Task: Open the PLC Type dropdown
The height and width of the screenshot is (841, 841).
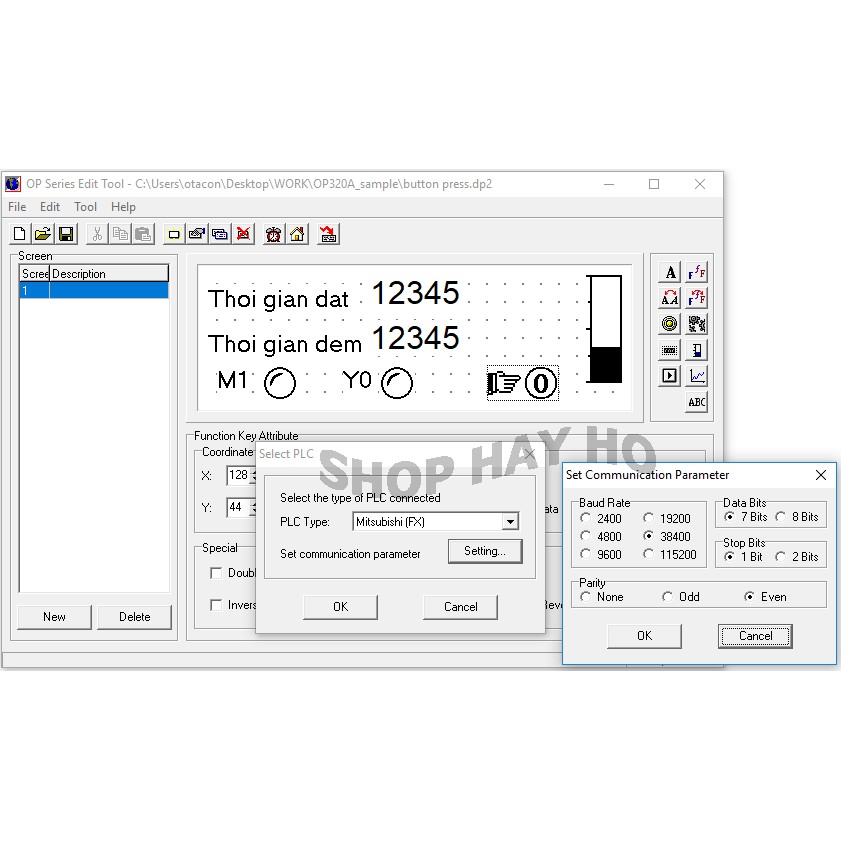Action: (510, 521)
